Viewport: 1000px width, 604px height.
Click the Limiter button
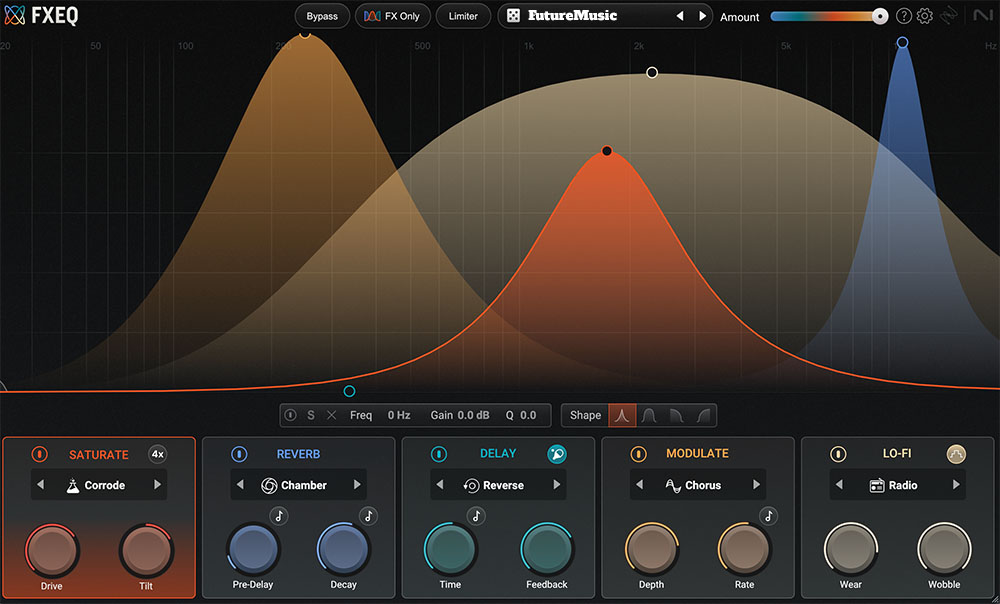point(463,16)
